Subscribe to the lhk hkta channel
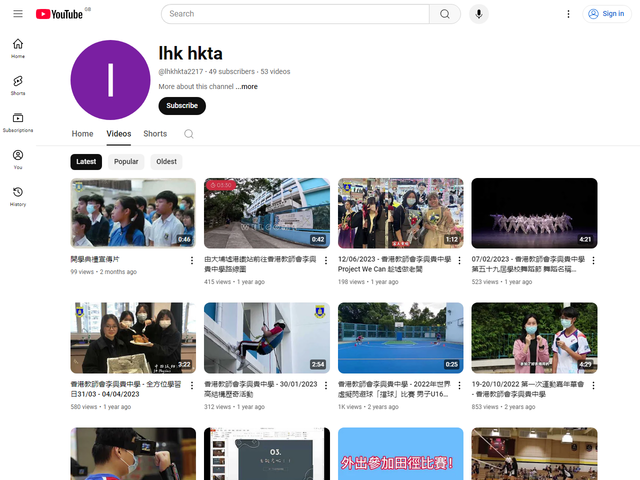The height and width of the screenshot is (480, 640). 182,105
